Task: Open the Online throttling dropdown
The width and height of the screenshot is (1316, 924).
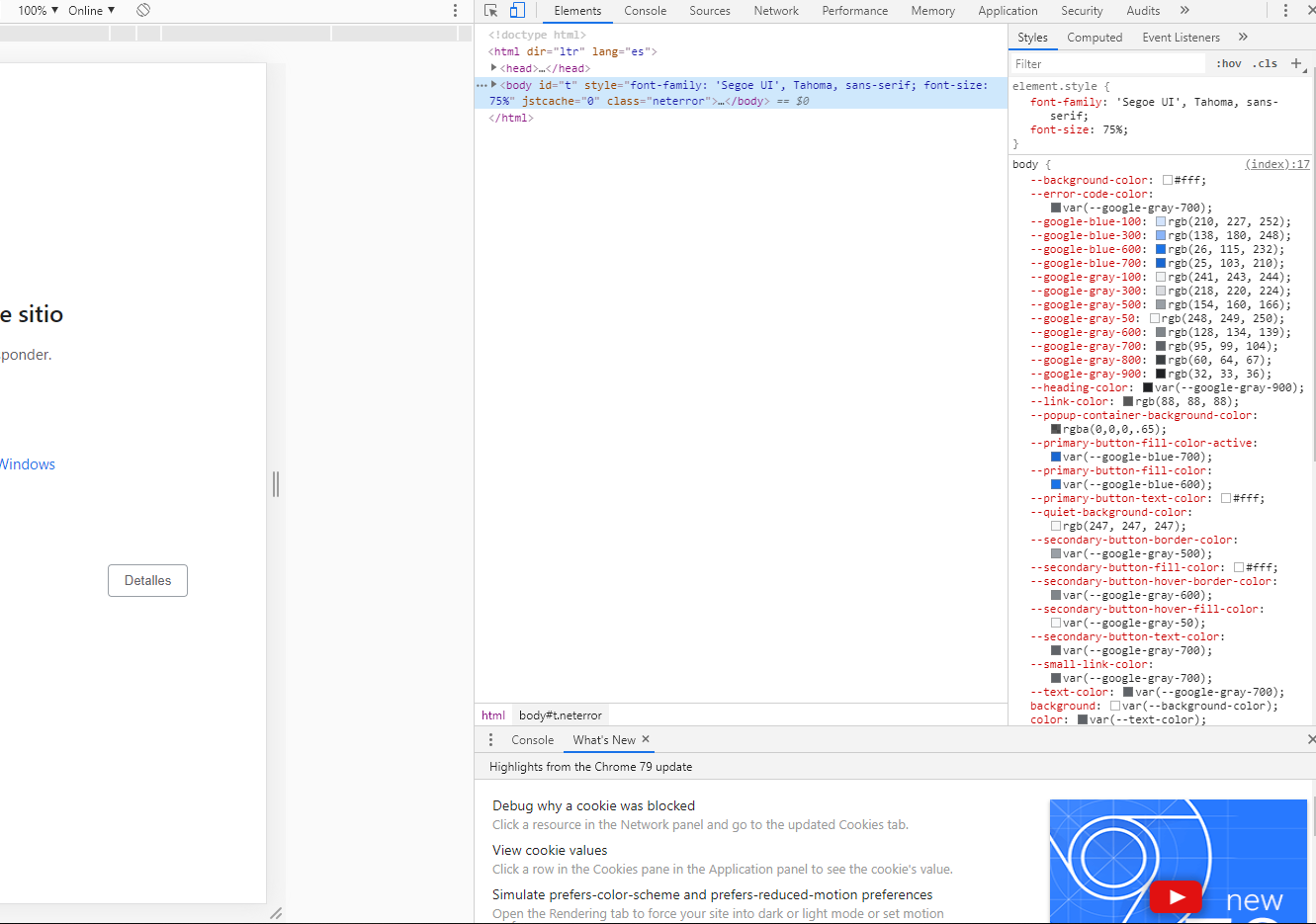Action: coord(91,11)
